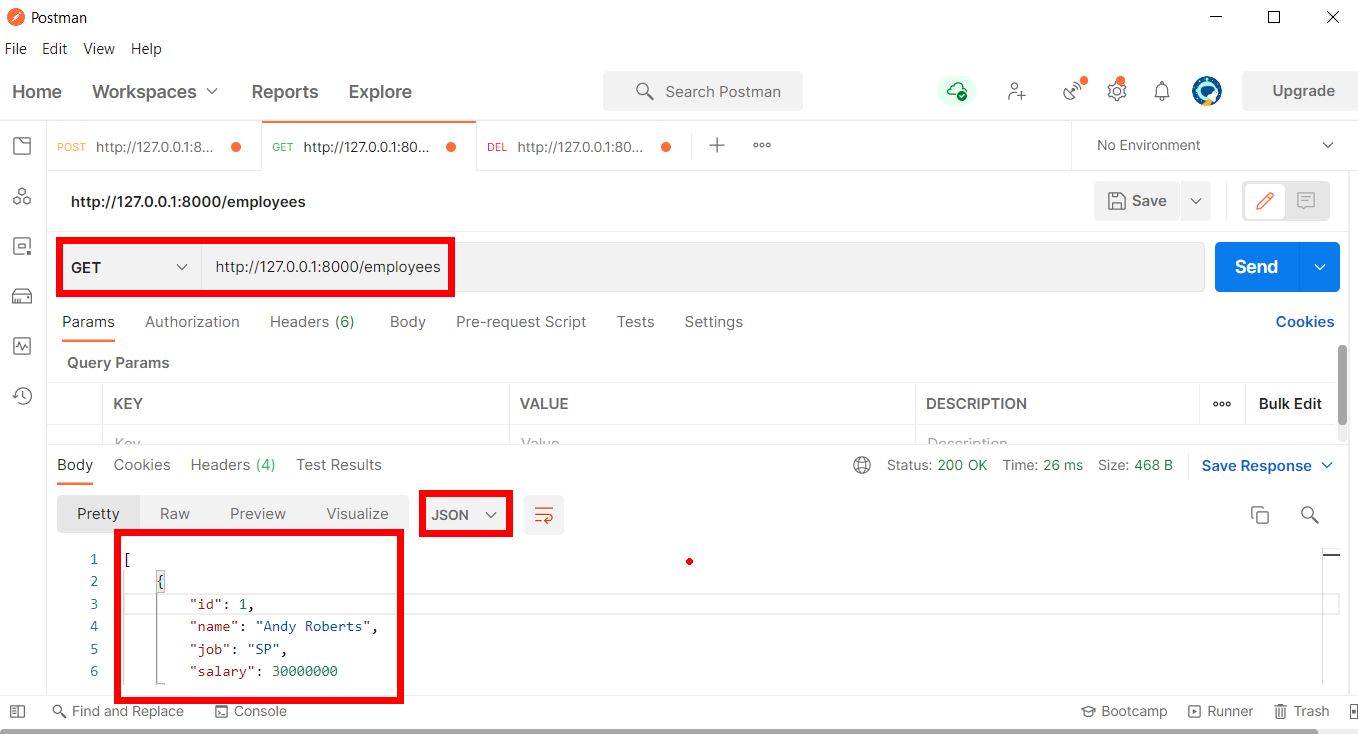Click the comments mode icon
The width and height of the screenshot is (1358, 734).
[1306, 201]
